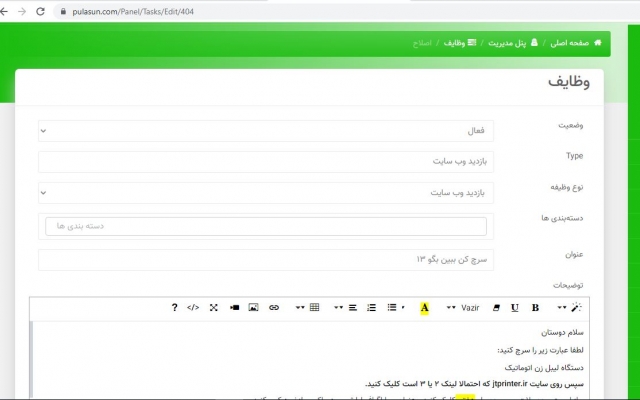The width and height of the screenshot is (640, 400).
Task: Open the table grid insert button
Action: pyautogui.click(x=314, y=307)
